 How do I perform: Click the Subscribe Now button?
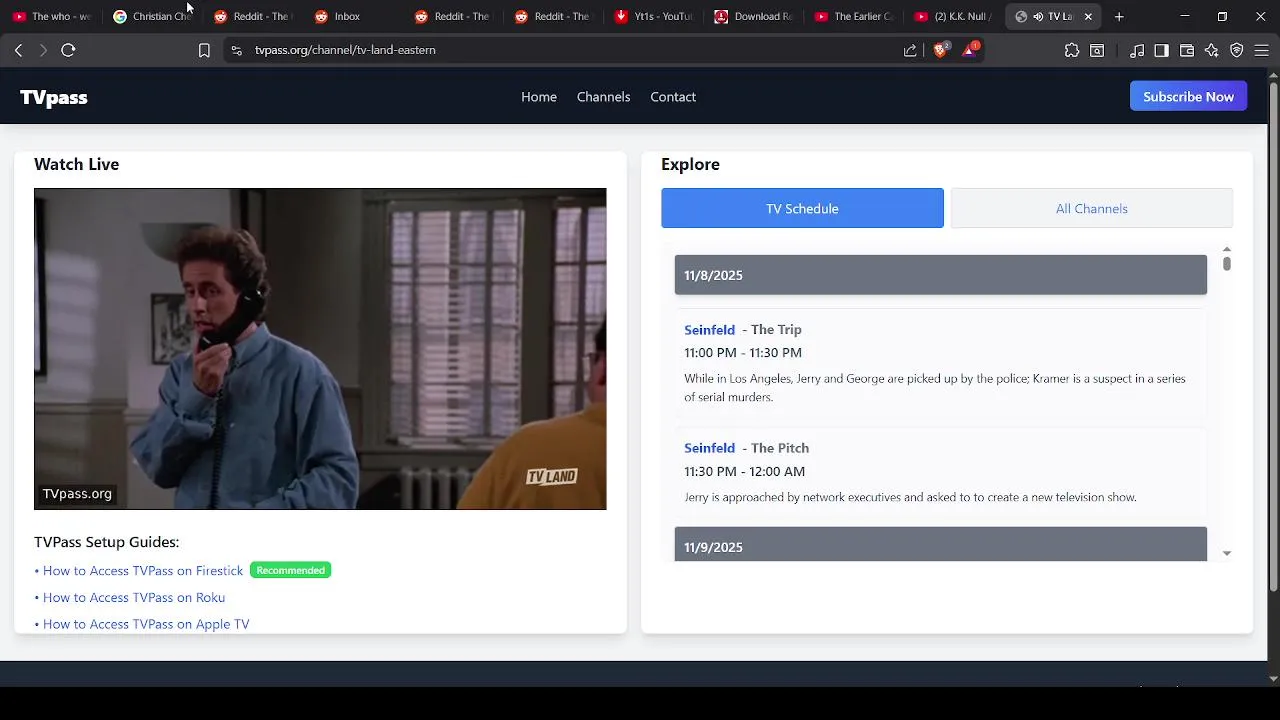[1188, 97]
